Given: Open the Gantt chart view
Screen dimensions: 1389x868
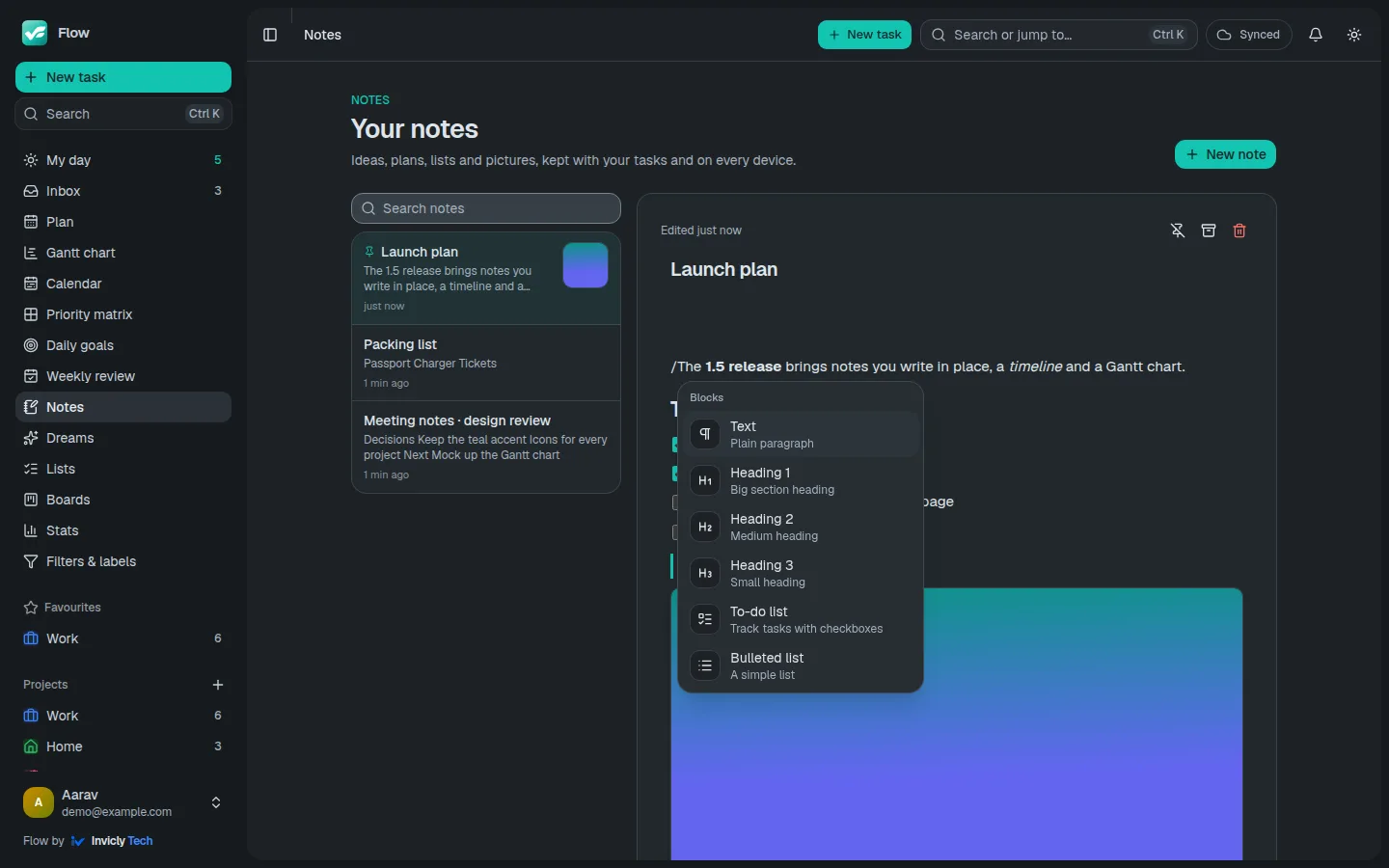Looking at the screenshot, I should 123,253.
